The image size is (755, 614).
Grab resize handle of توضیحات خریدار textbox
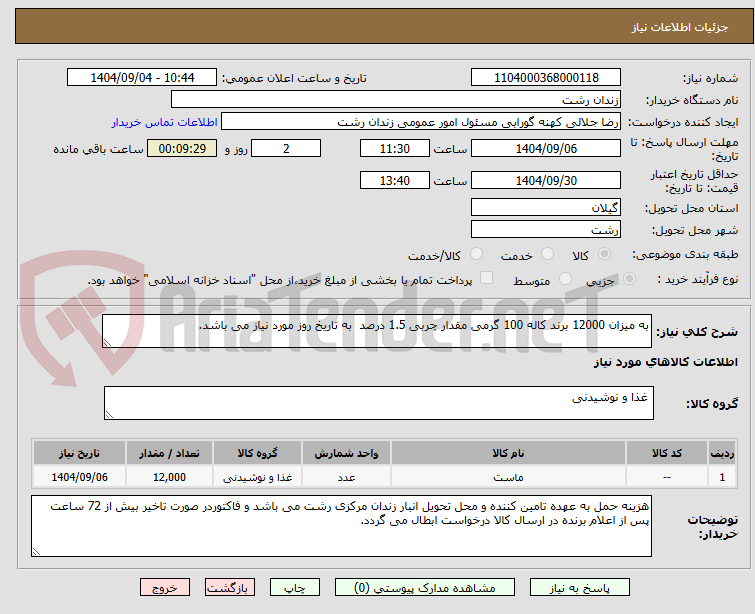[x=37, y=551]
